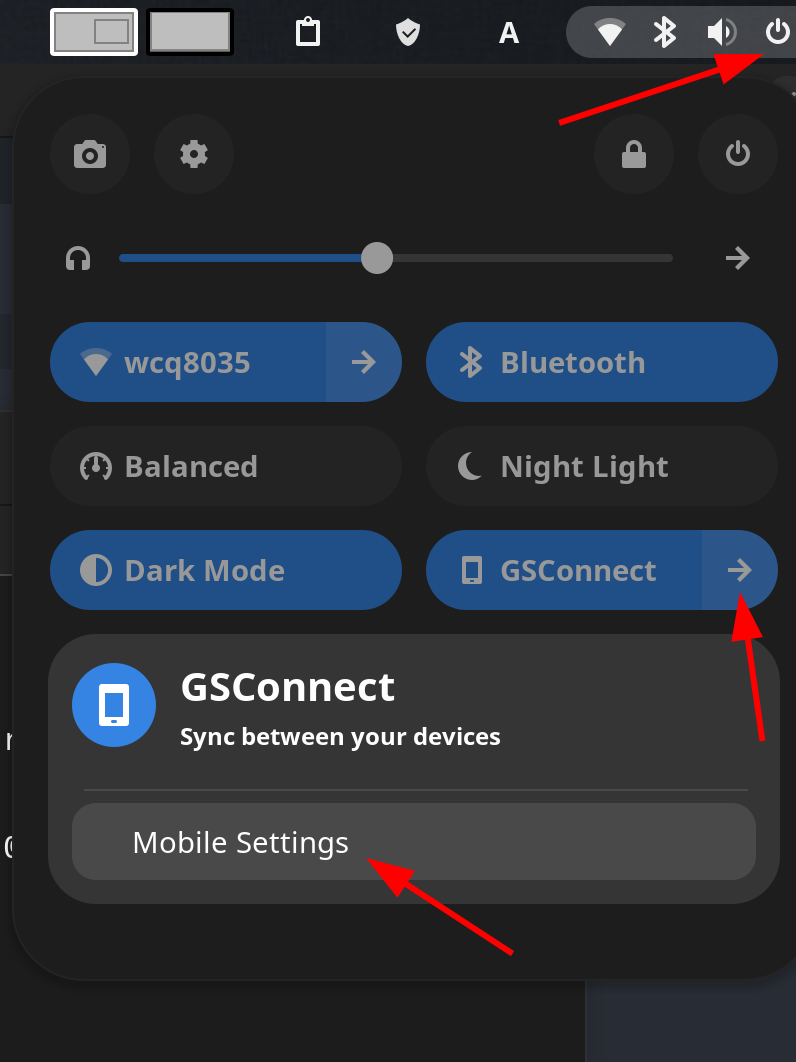Screen dimensions: 796x1062
Task: Turn off Dark Mode
Action: click(226, 570)
